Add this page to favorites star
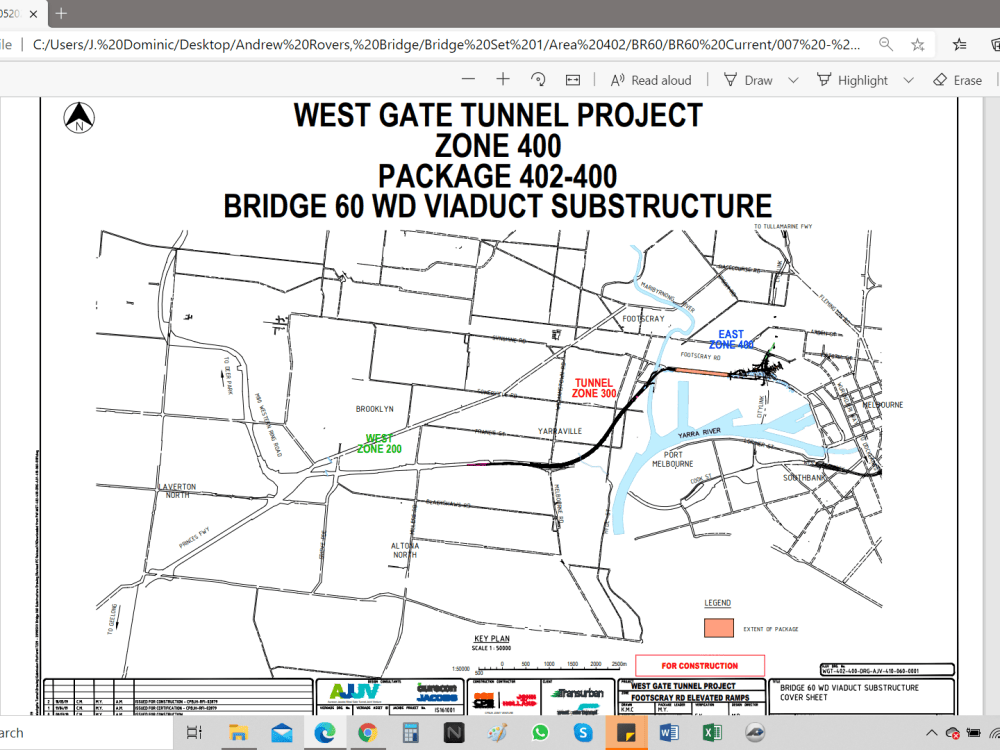This screenshot has width=1000, height=750. [x=918, y=44]
